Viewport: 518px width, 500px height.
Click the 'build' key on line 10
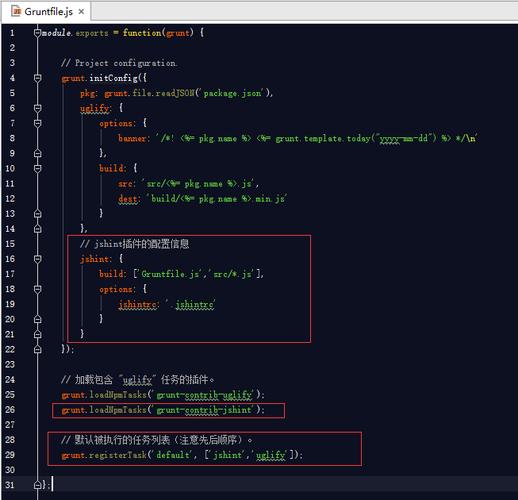coord(111,168)
